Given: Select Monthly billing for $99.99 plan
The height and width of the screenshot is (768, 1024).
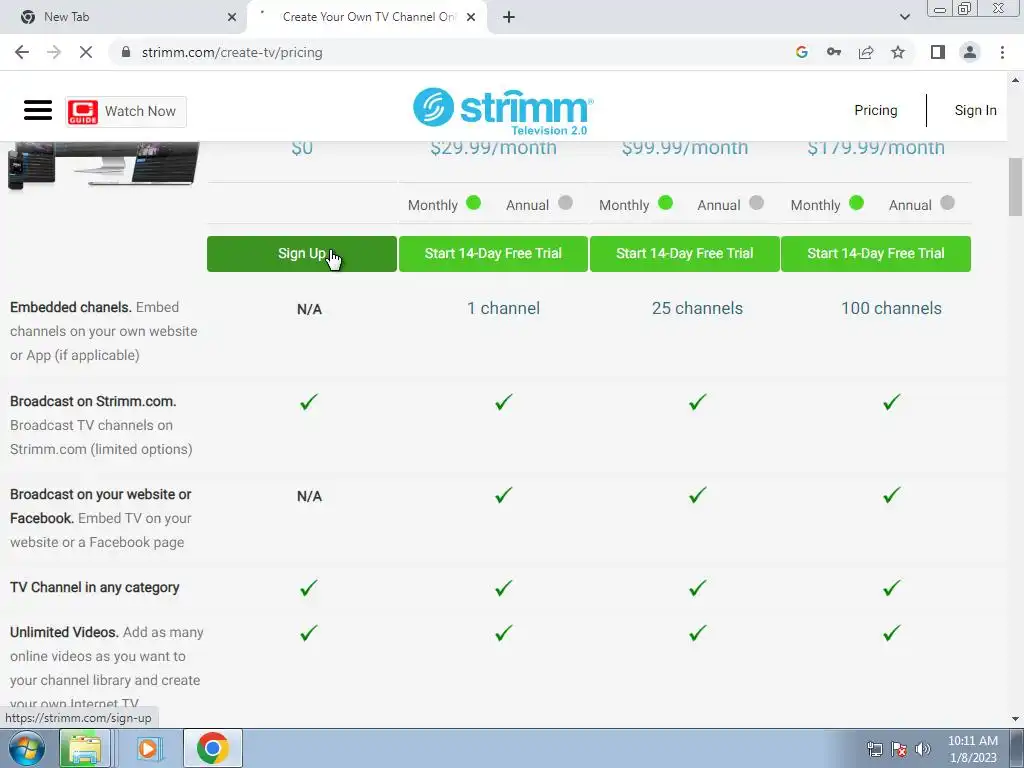Looking at the screenshot, I should click(665, 203).
